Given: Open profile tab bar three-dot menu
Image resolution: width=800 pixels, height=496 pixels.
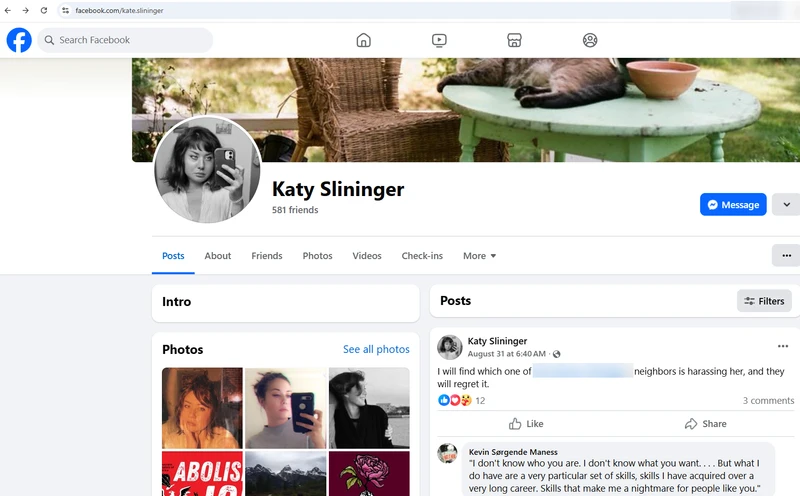Looking at the screenshot, I should [x=786, y=255].
